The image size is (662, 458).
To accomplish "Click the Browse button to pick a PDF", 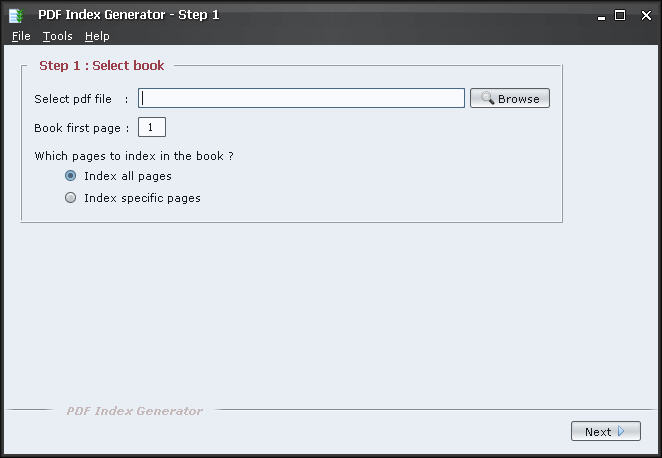I will coord(510,98).
